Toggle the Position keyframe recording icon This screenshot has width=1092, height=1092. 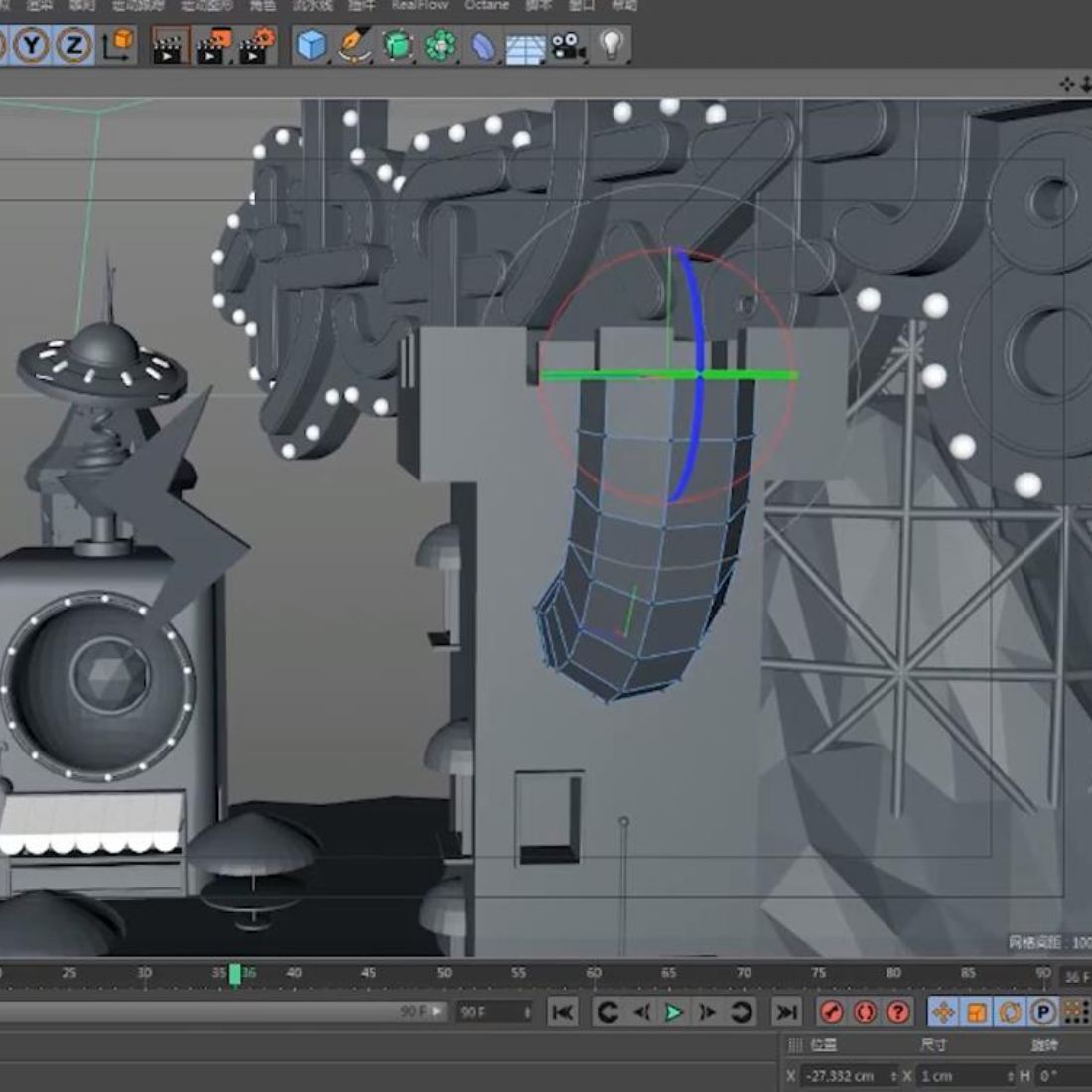point(943,1012)
